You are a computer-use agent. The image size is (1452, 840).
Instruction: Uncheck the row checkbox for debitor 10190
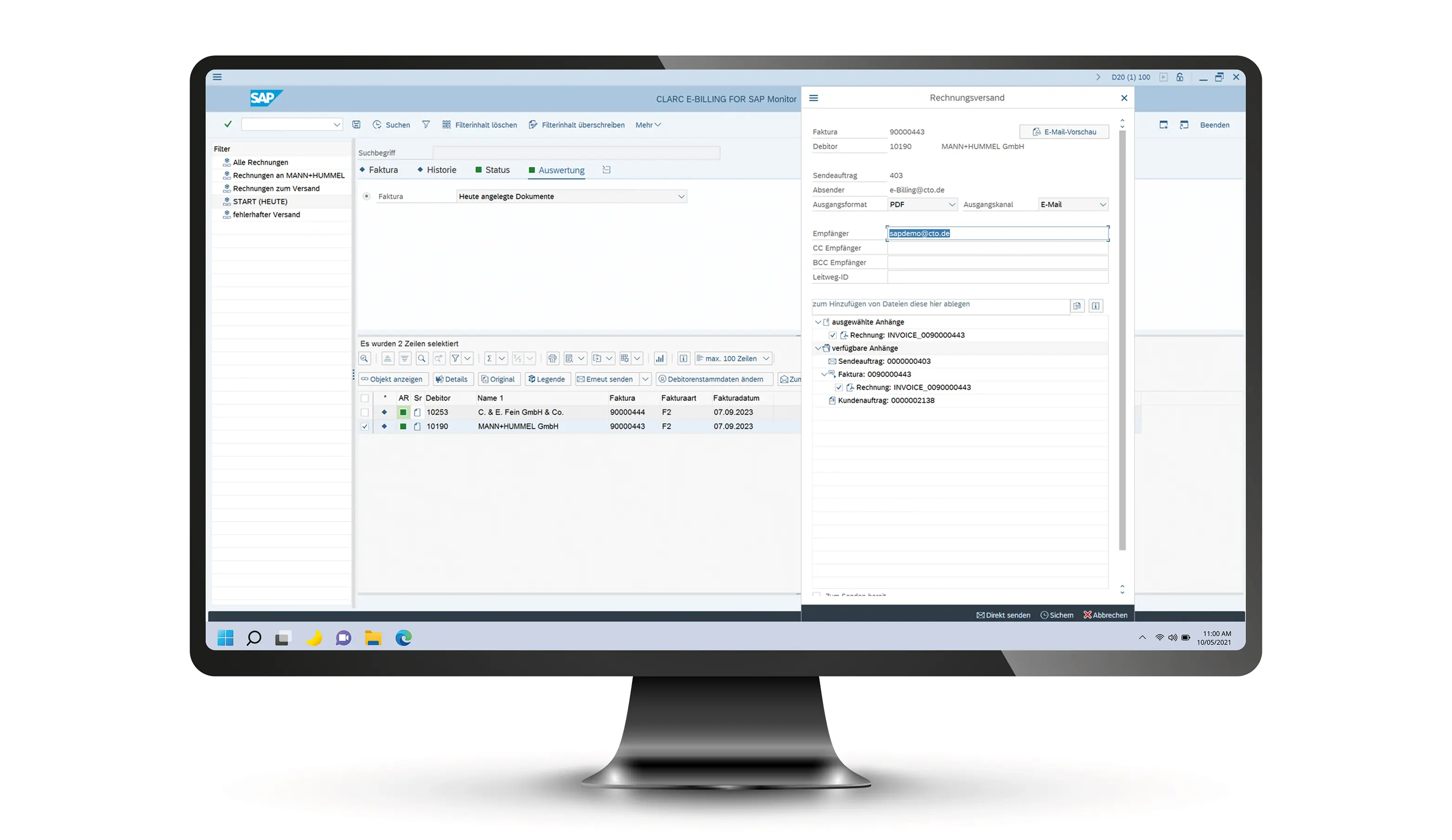point(364,427)
